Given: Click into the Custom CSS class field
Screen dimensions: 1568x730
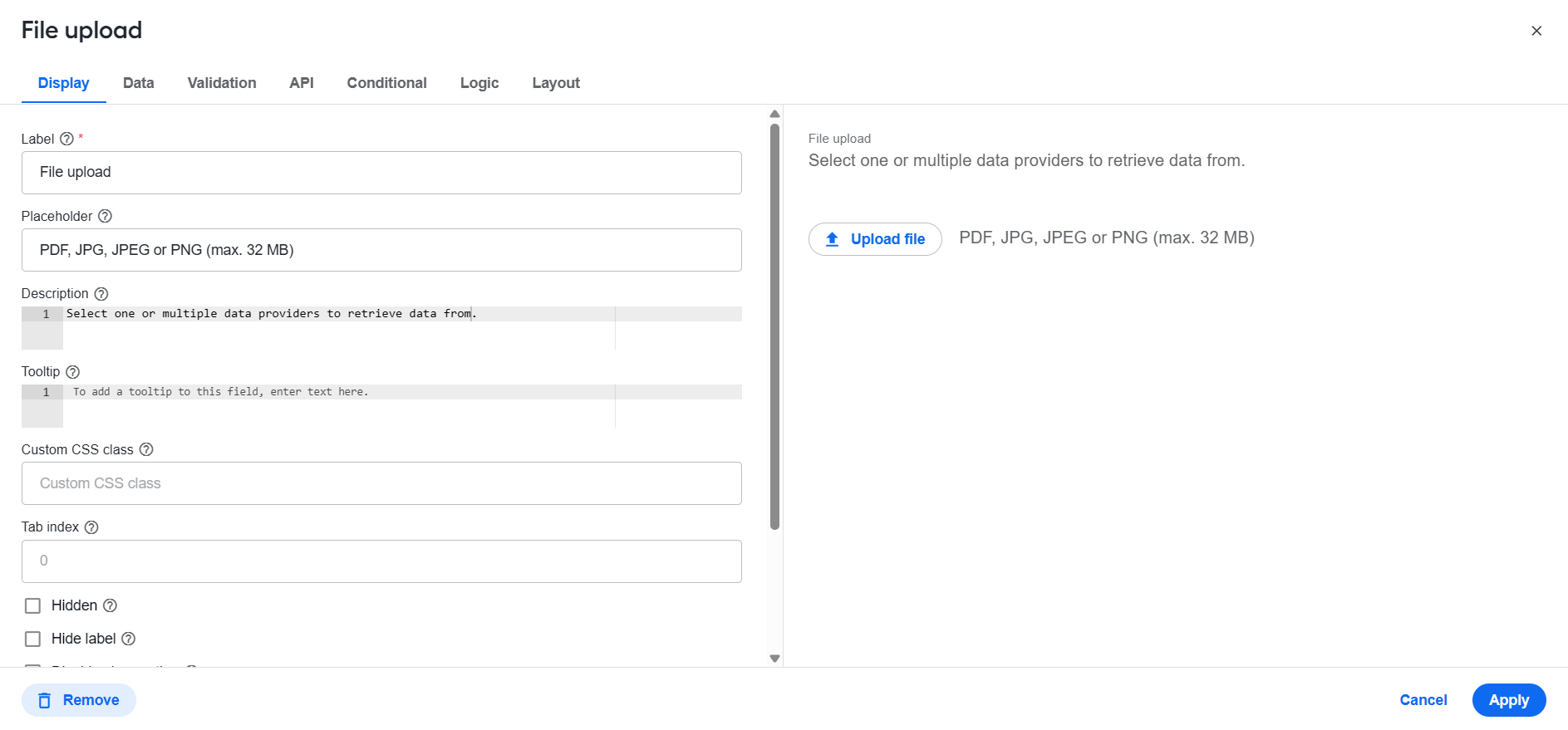Looking at the screenshot, I should 381,483.
